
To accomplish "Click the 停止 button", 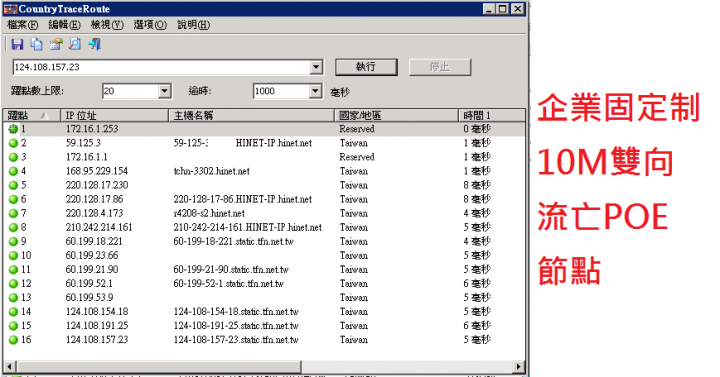I will pos(439,67).
